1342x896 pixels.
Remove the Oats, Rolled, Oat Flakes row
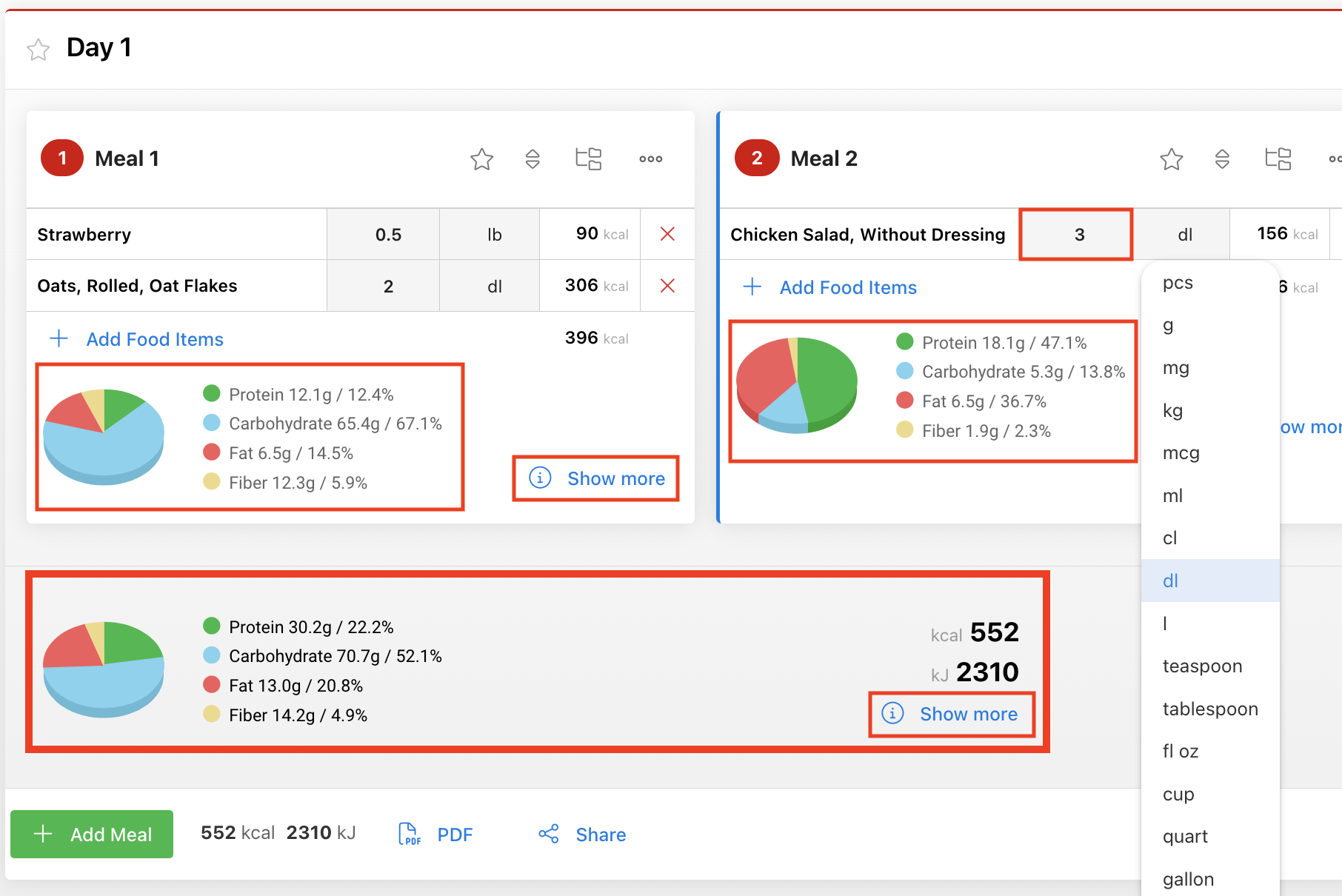(x=667, y=286)
